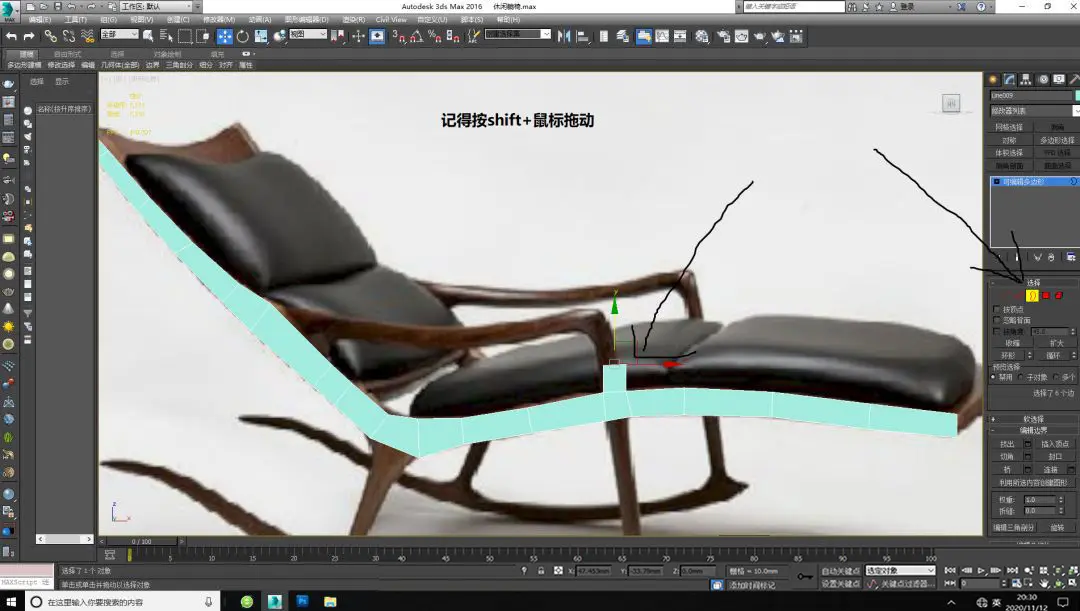Screen dimensions: 1080x611
Task: Click the Mirror tool icon
Action: tap(564, 37)
